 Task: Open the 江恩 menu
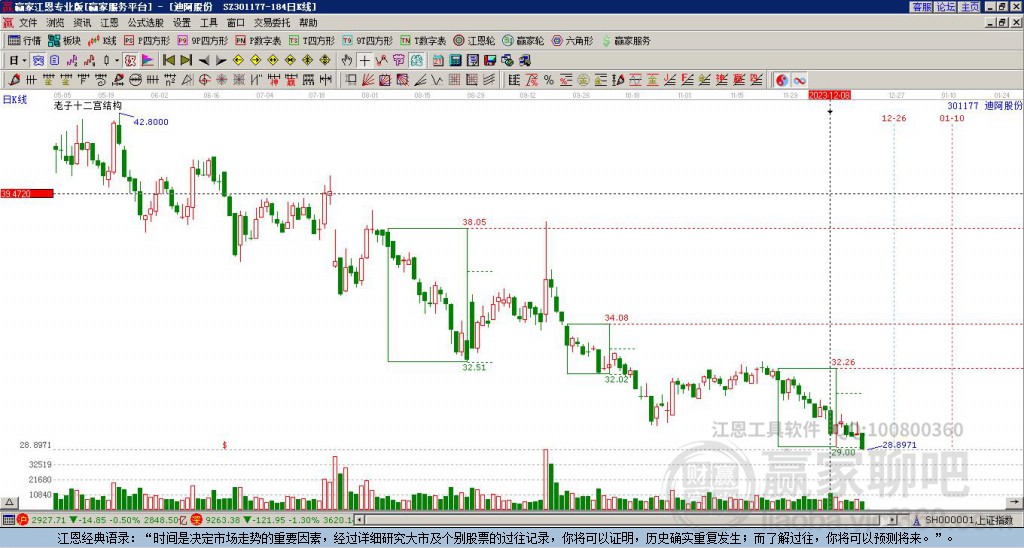[109, 23]
